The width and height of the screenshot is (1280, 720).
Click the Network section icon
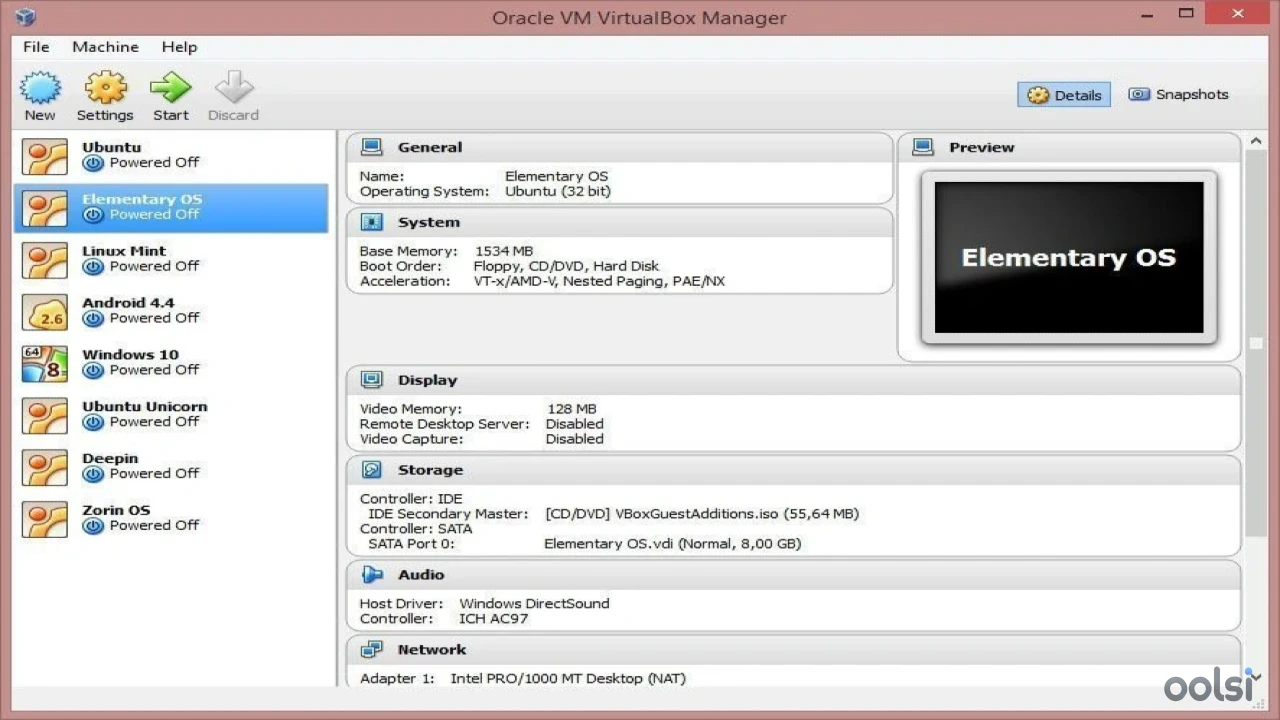click(371, 650)
